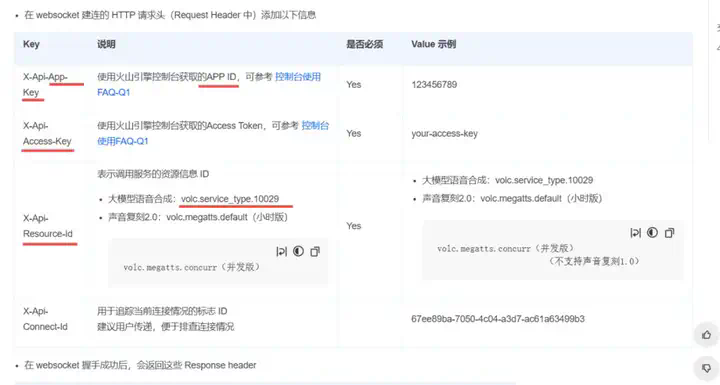Click the Value 示例 column header
Viewport: 720px width, 385px height.
point(433,44)
